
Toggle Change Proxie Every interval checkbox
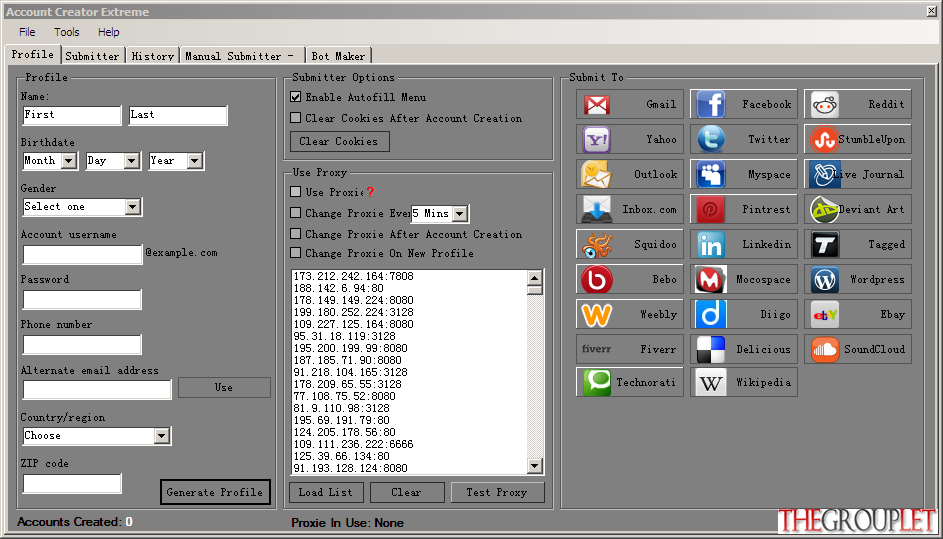point(295,212)
